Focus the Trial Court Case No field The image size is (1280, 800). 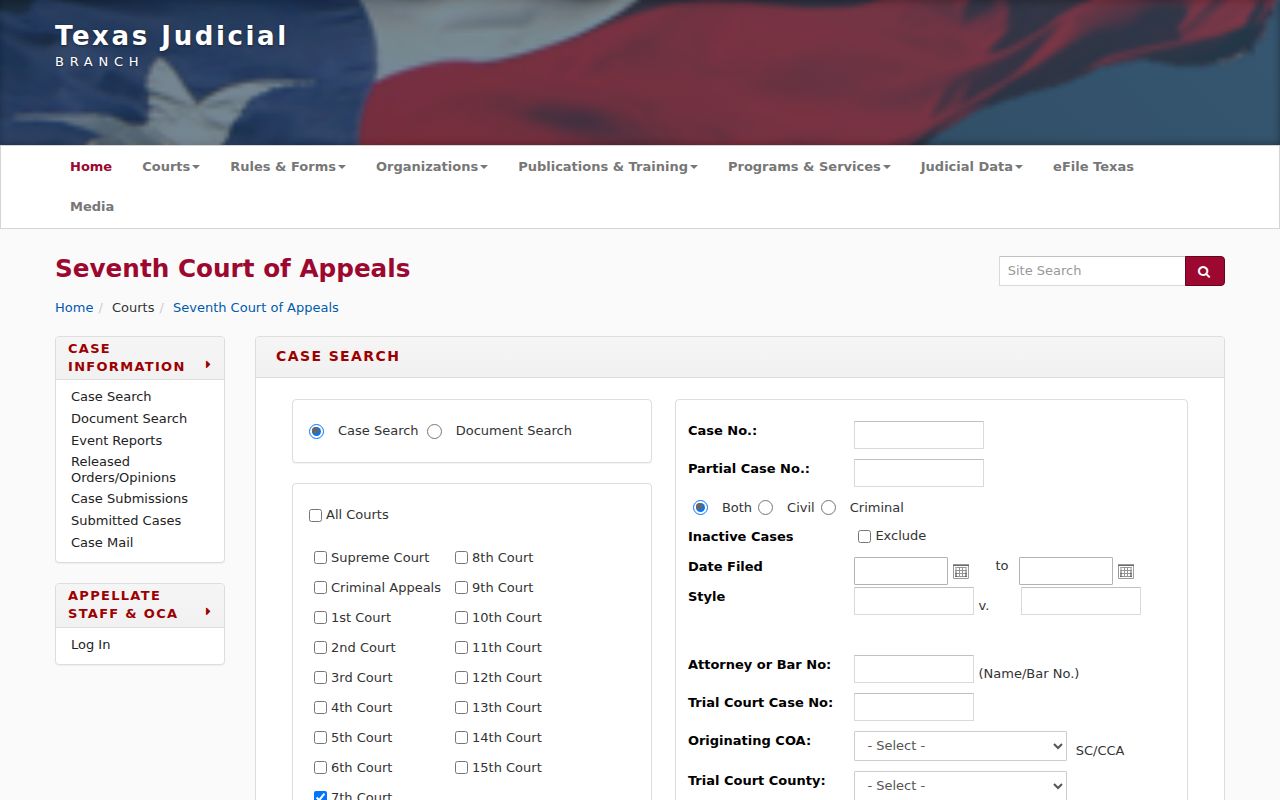click(914, 707)
